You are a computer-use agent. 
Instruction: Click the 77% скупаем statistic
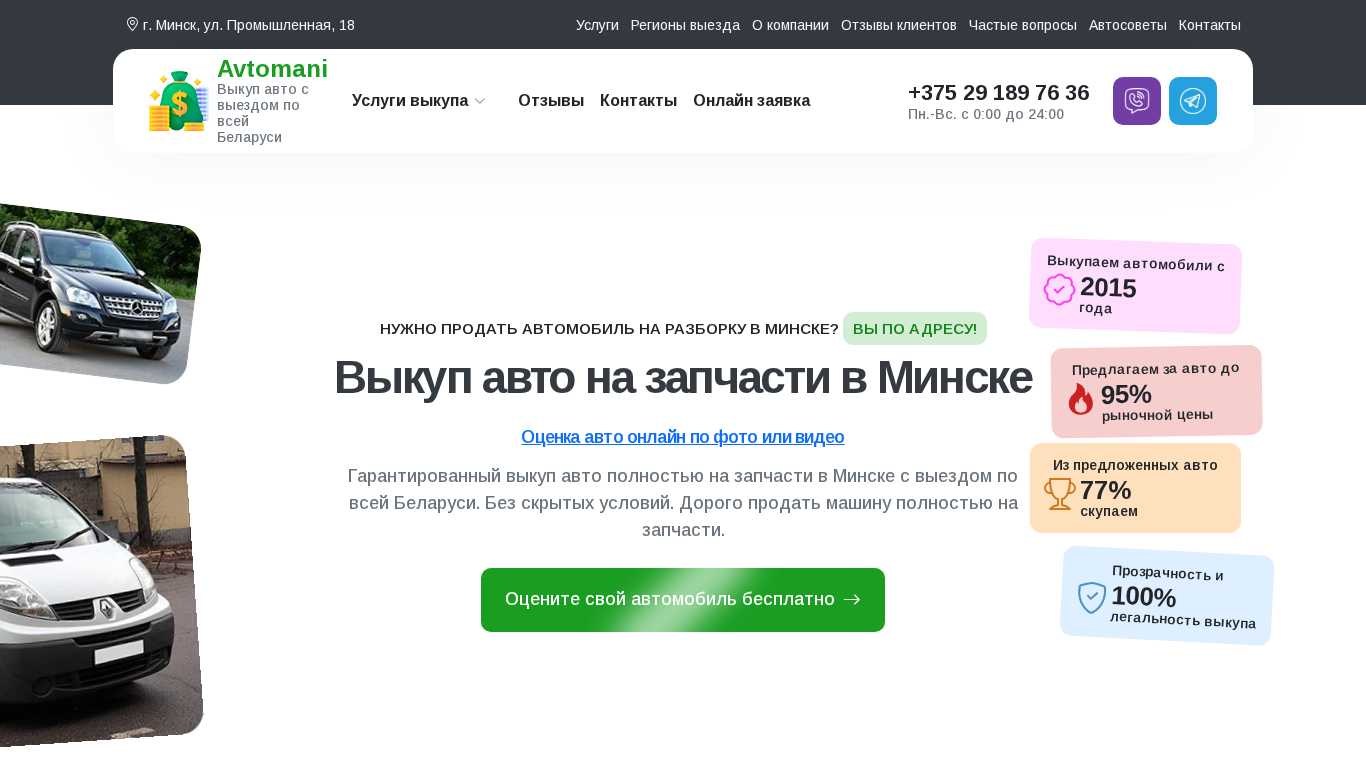point(1109,498)
